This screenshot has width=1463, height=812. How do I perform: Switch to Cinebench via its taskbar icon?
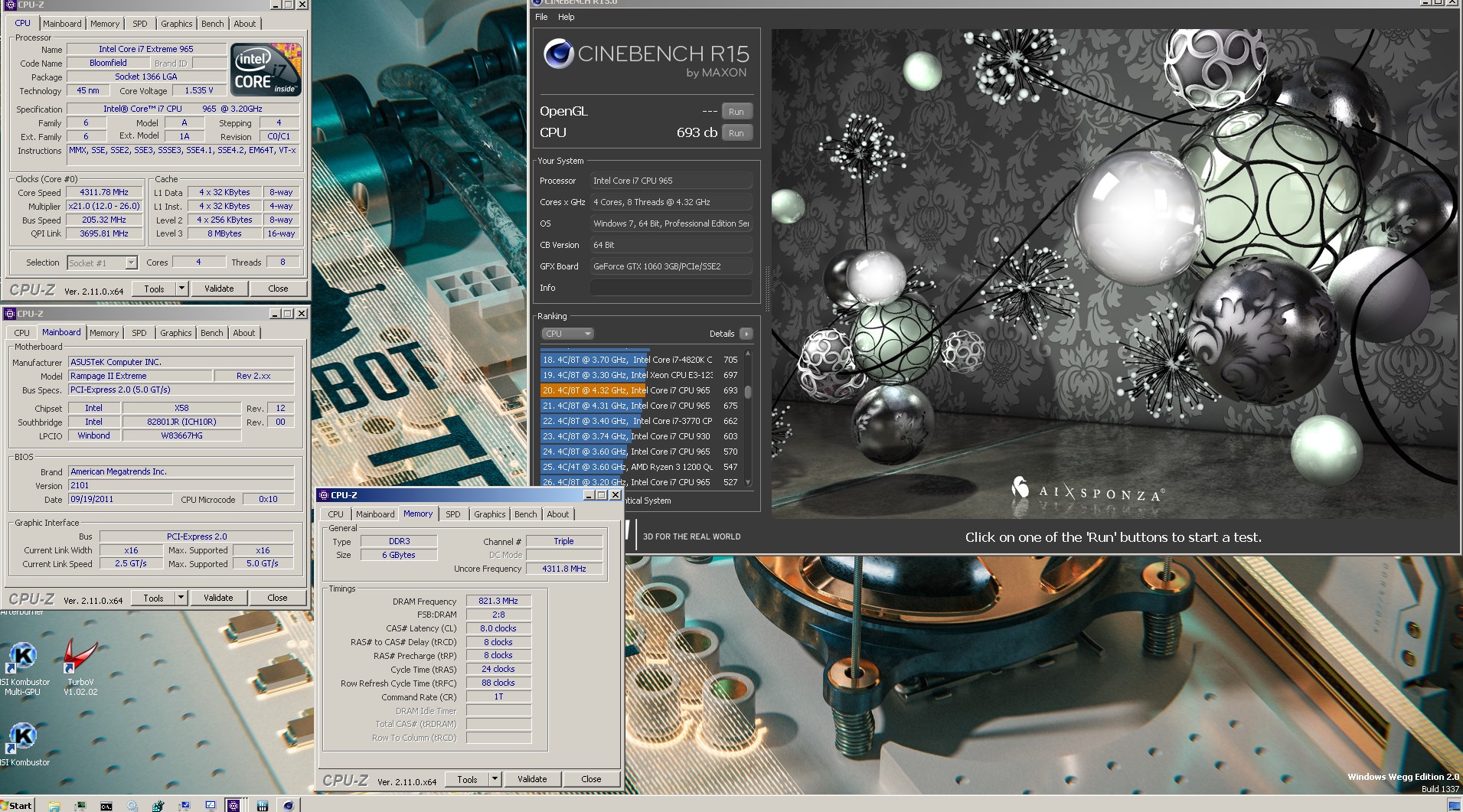click(x=289, y=805)
